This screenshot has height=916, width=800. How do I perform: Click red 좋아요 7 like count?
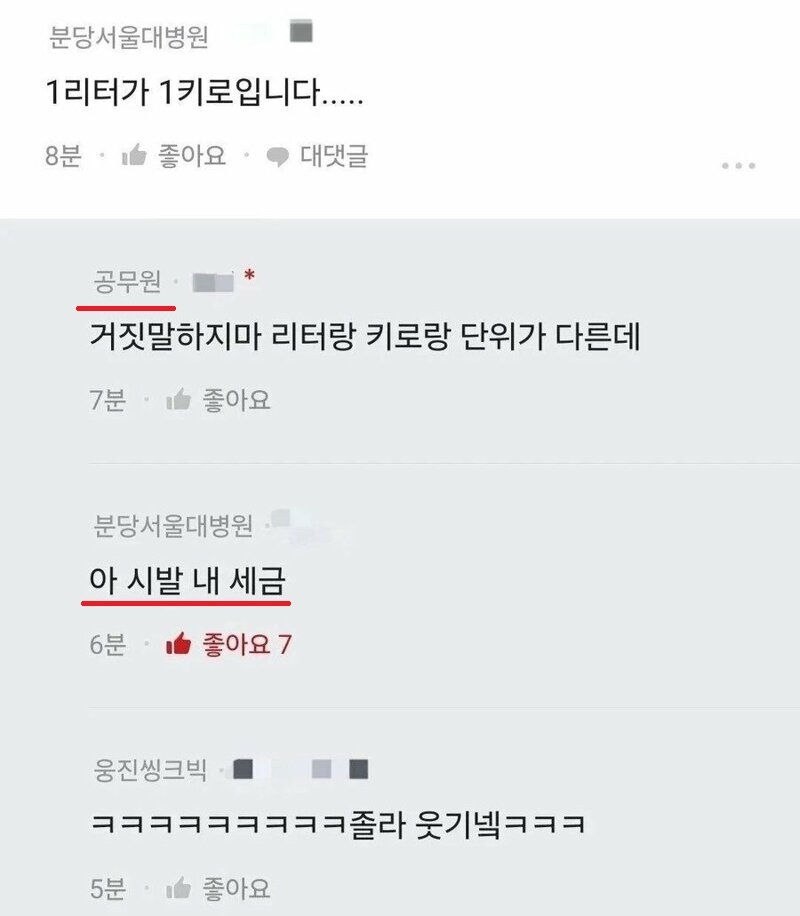coord(247,644)
